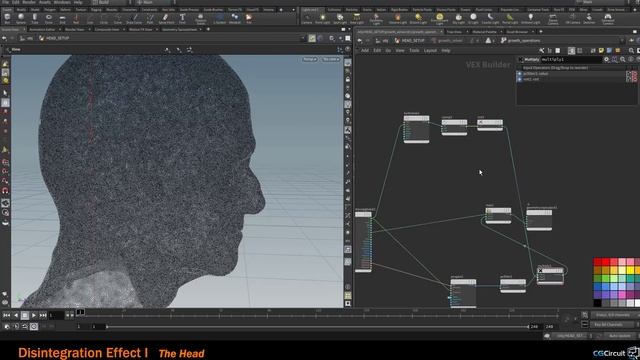Image resolution: width=640 pixels, height=360 pixels.
Task: Add an Area Light from the shelf
Action: [x=357, y=18]
